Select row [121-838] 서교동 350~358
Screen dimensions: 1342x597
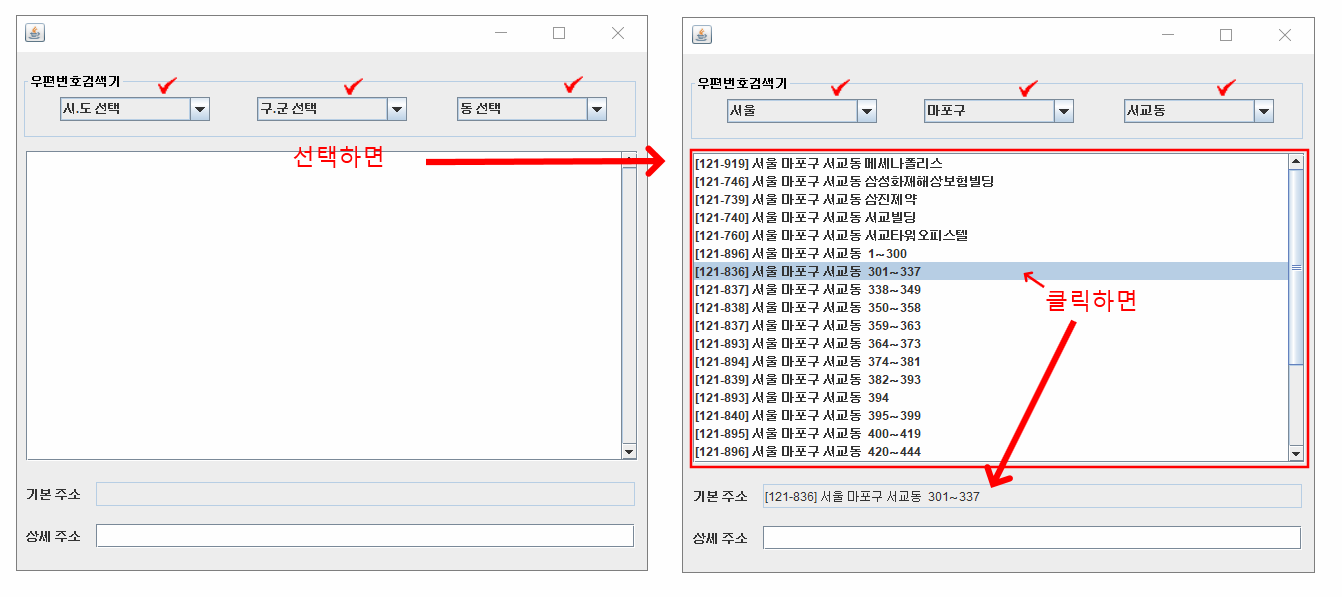tap(990, 307)
